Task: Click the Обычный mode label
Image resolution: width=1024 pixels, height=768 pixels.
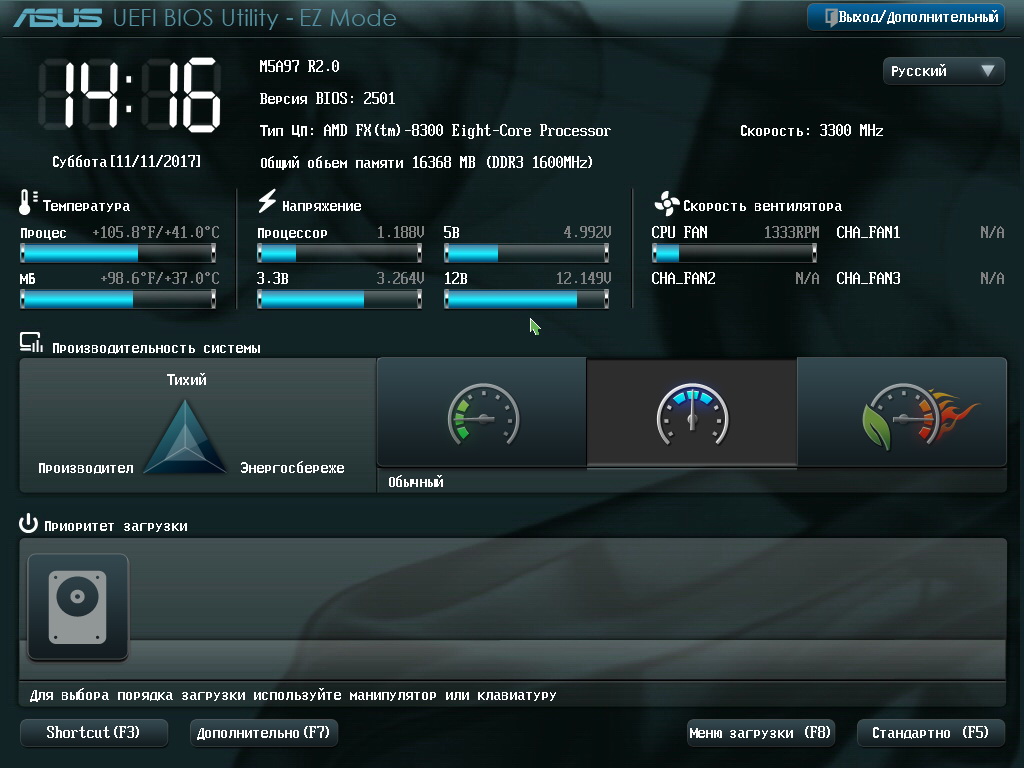Action: pyautogui.click(x=416, y=482)
